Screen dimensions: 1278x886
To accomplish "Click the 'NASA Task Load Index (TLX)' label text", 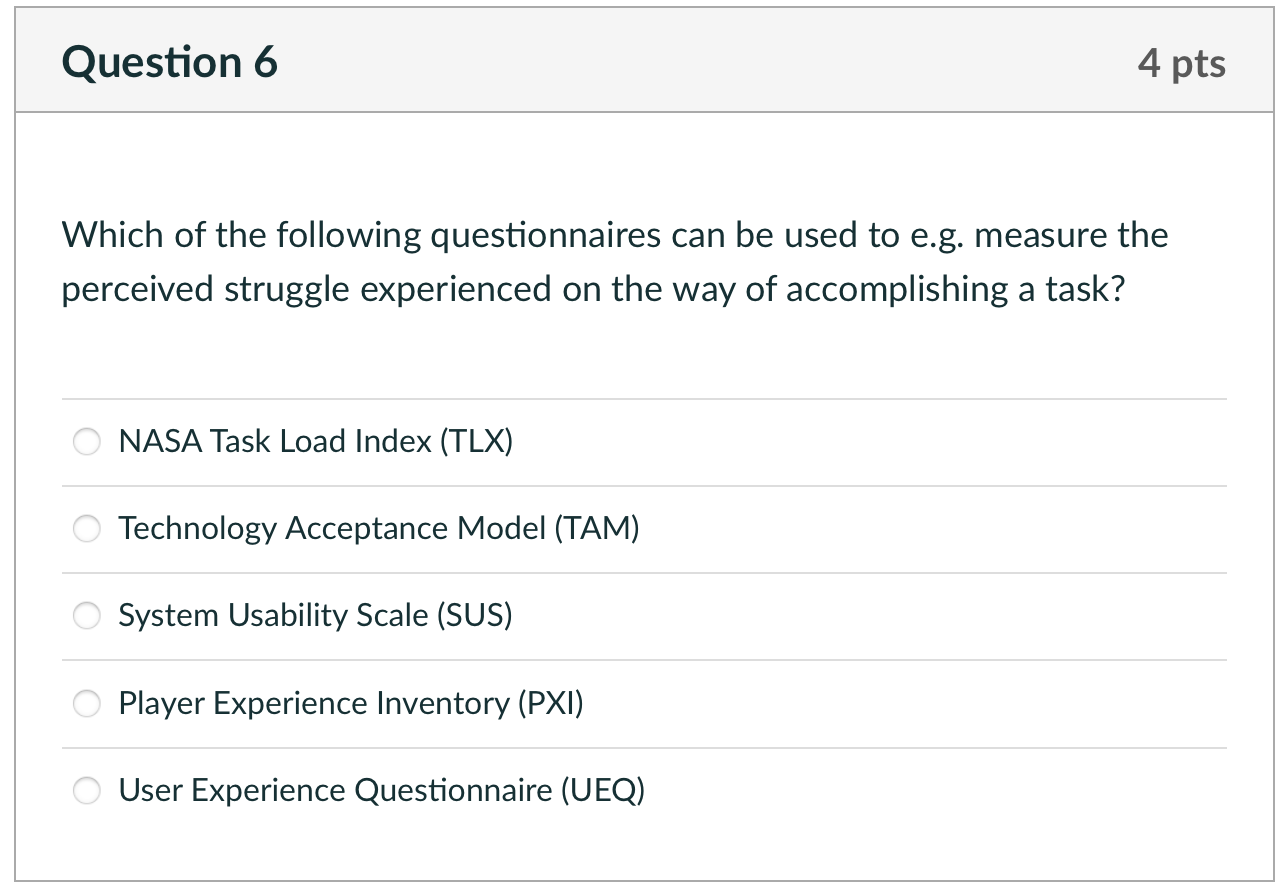I will [x=315, y=441].
